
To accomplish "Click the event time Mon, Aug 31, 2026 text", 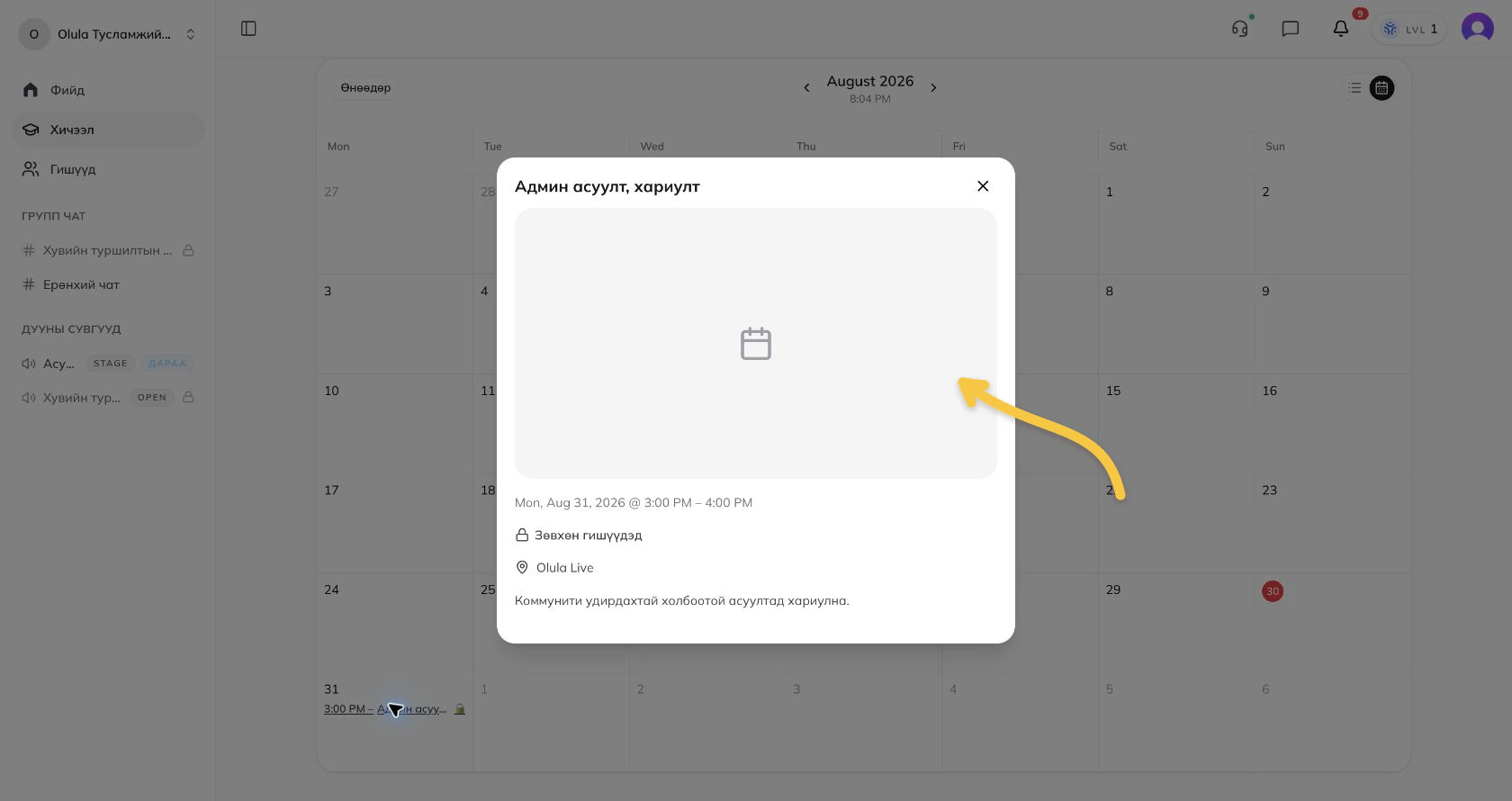I will pos(634,503).
